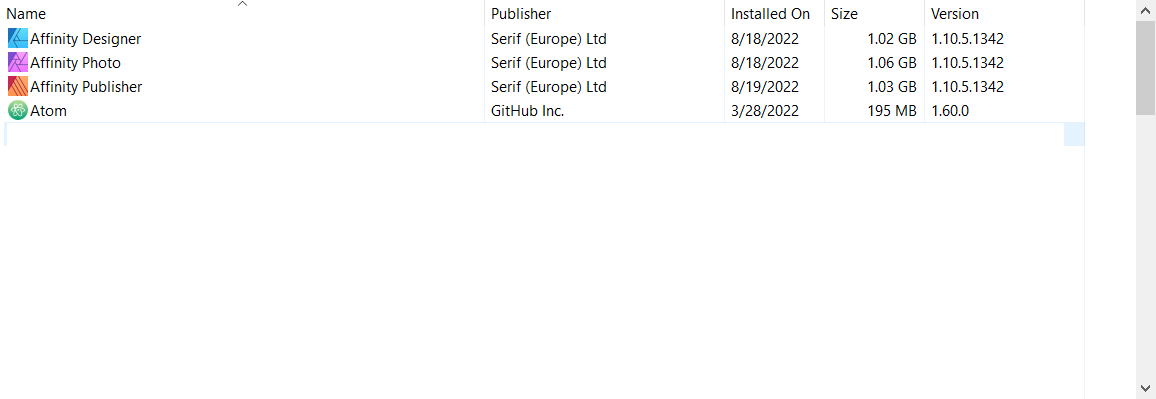This screenshot has width=1156, height=399.
Task: Select the Atom application icon
Action: point(18,111)
